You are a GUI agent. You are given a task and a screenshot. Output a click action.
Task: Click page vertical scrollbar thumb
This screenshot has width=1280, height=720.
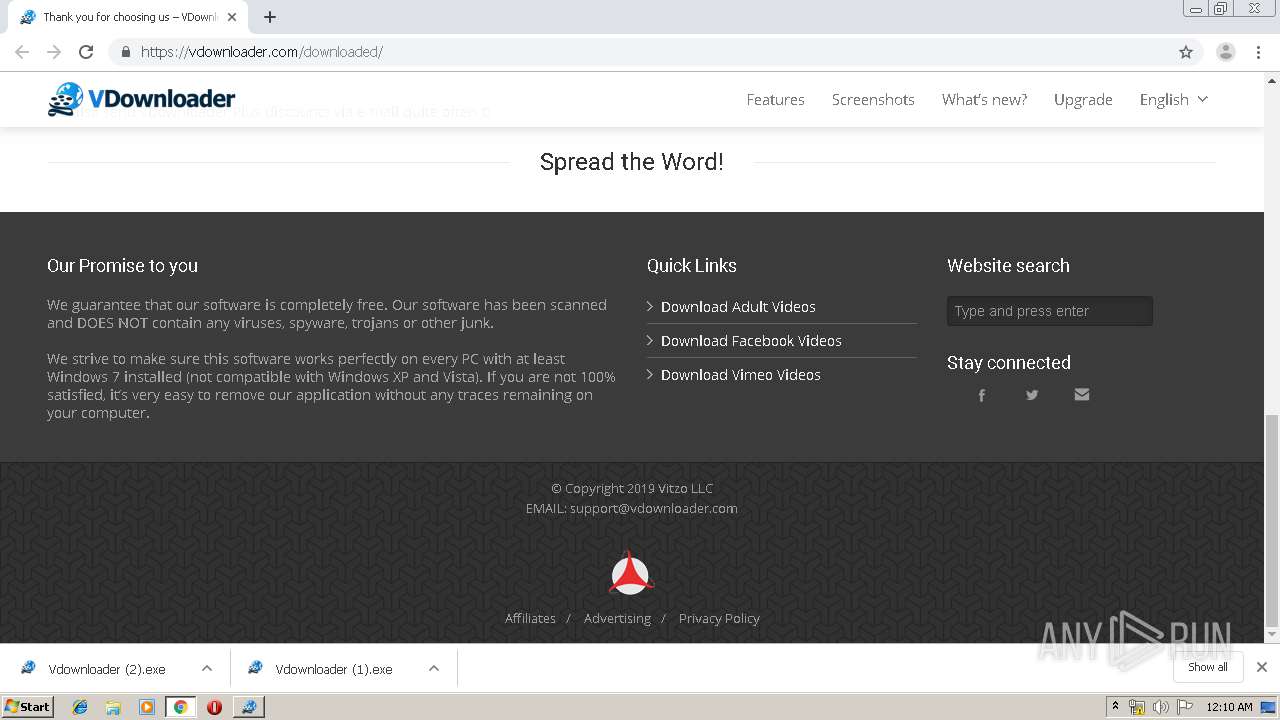point(1272,520)
